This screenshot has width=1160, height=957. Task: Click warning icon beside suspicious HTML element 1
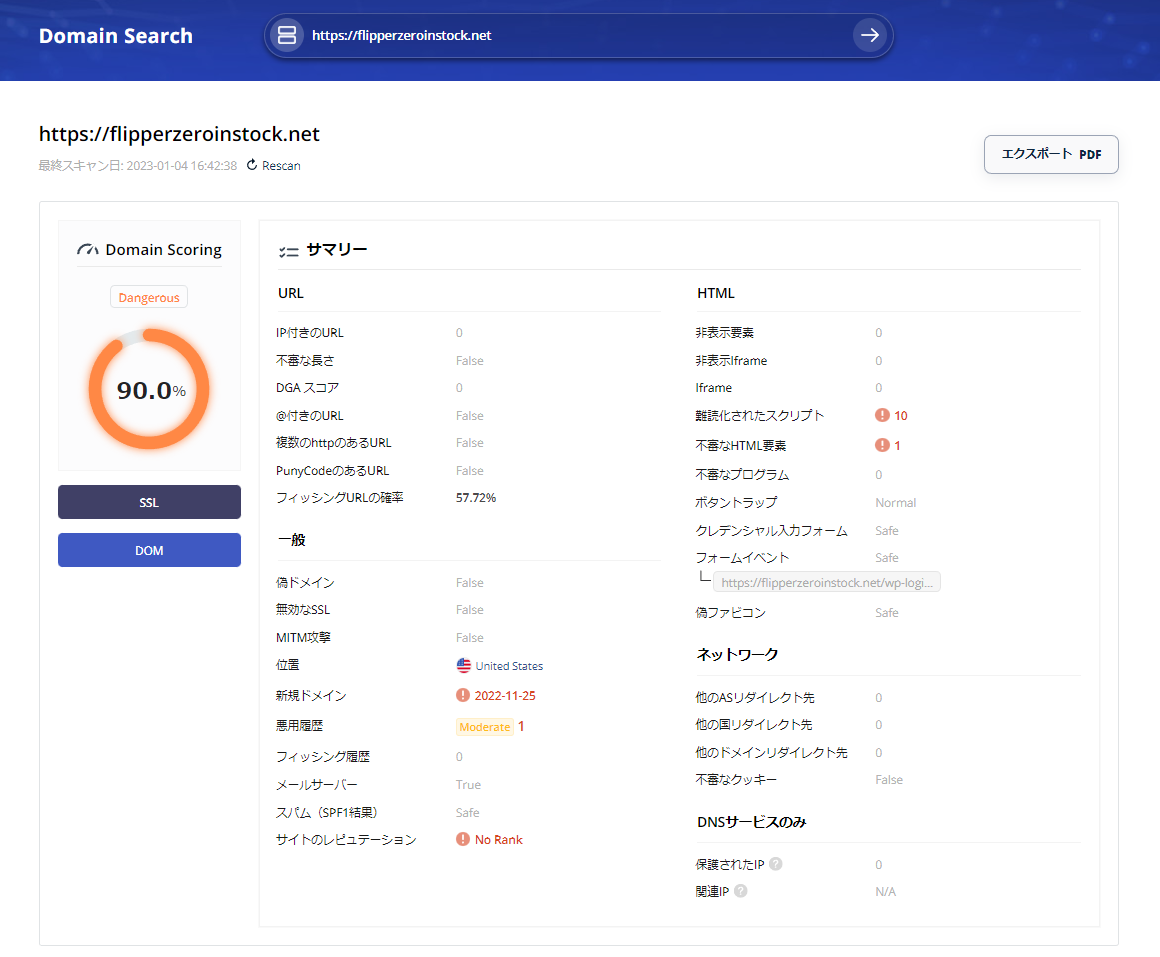point(882,445)
